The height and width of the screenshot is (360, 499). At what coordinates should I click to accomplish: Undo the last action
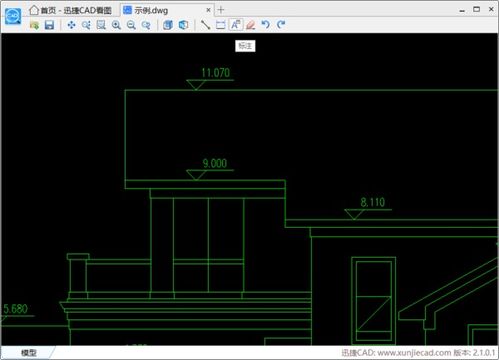(x=266, y=25)
